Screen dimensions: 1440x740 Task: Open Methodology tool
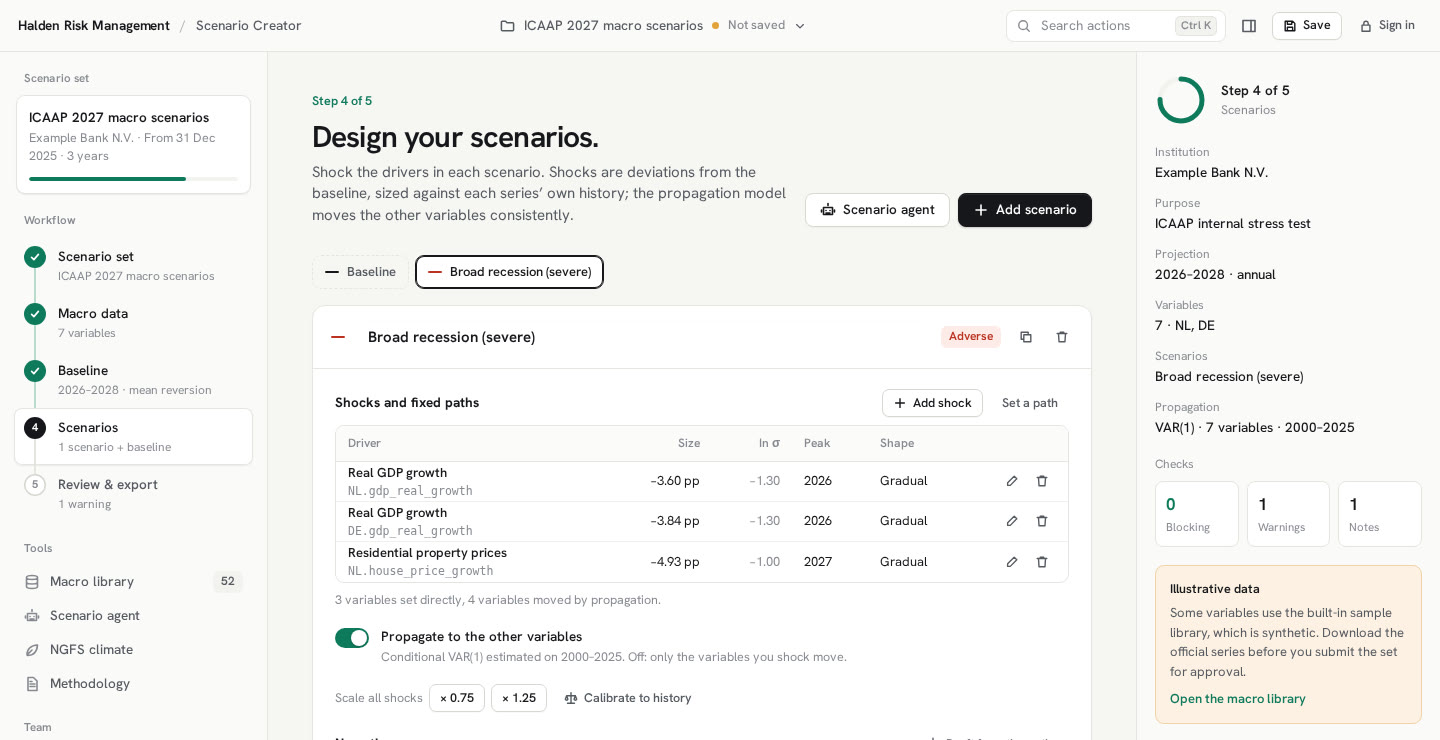click(x=133, y=684)
